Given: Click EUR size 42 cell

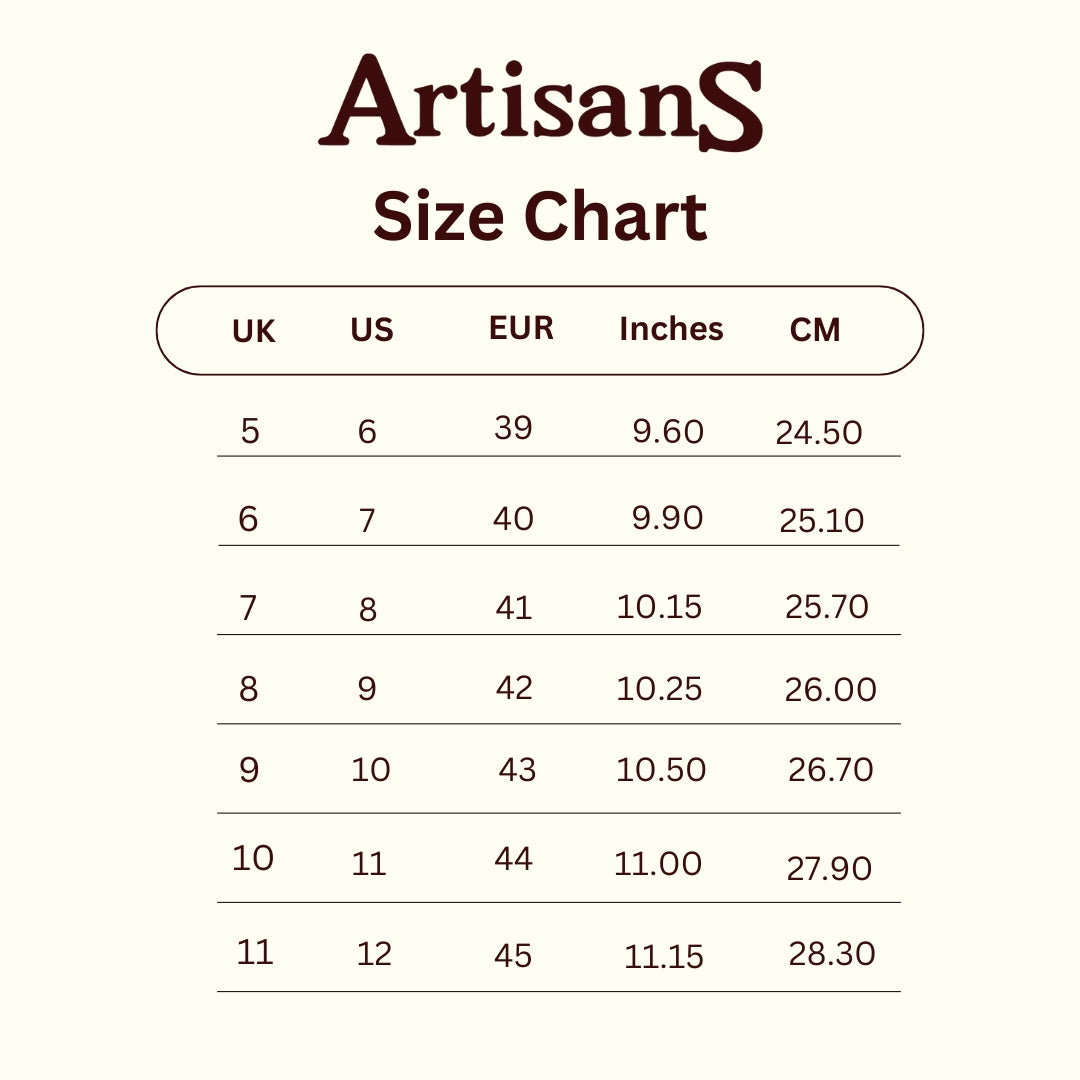Looking at the screenshot, I should pos(514,688).
